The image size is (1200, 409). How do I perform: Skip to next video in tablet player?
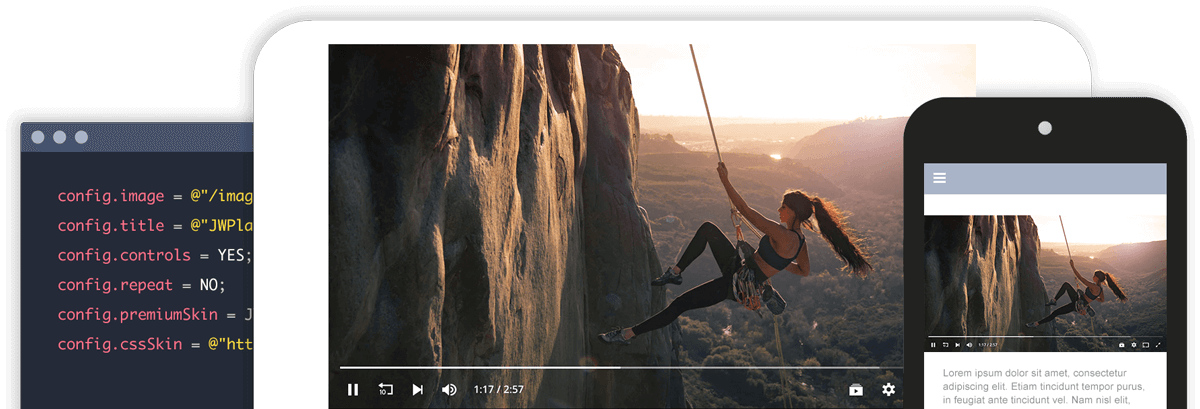[418, 390]
